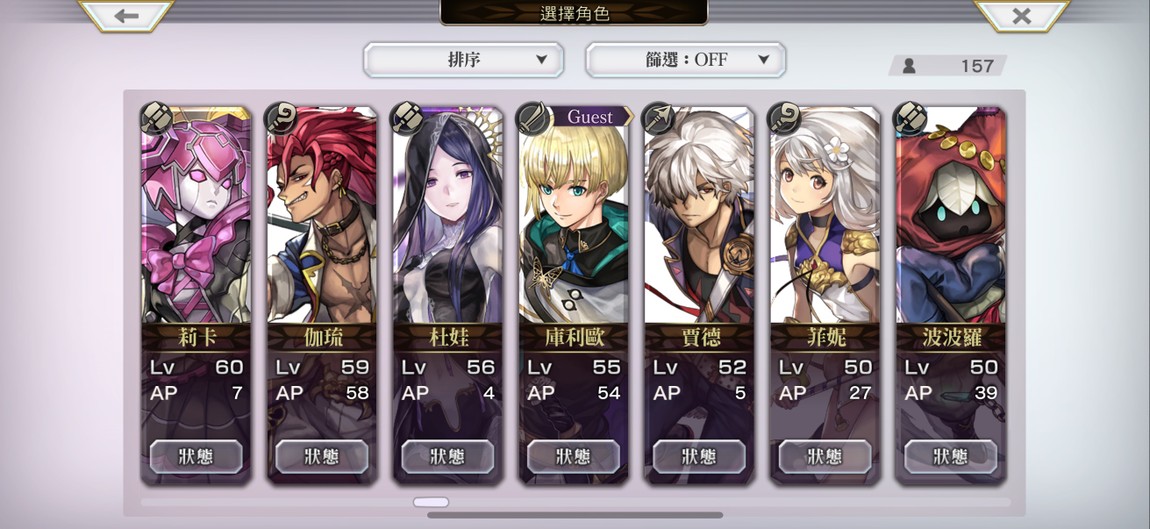The width and height of the screenshot is (1150, 529).
Task: View the 狀態 status of 伽琉
Action: pos(322,456)
